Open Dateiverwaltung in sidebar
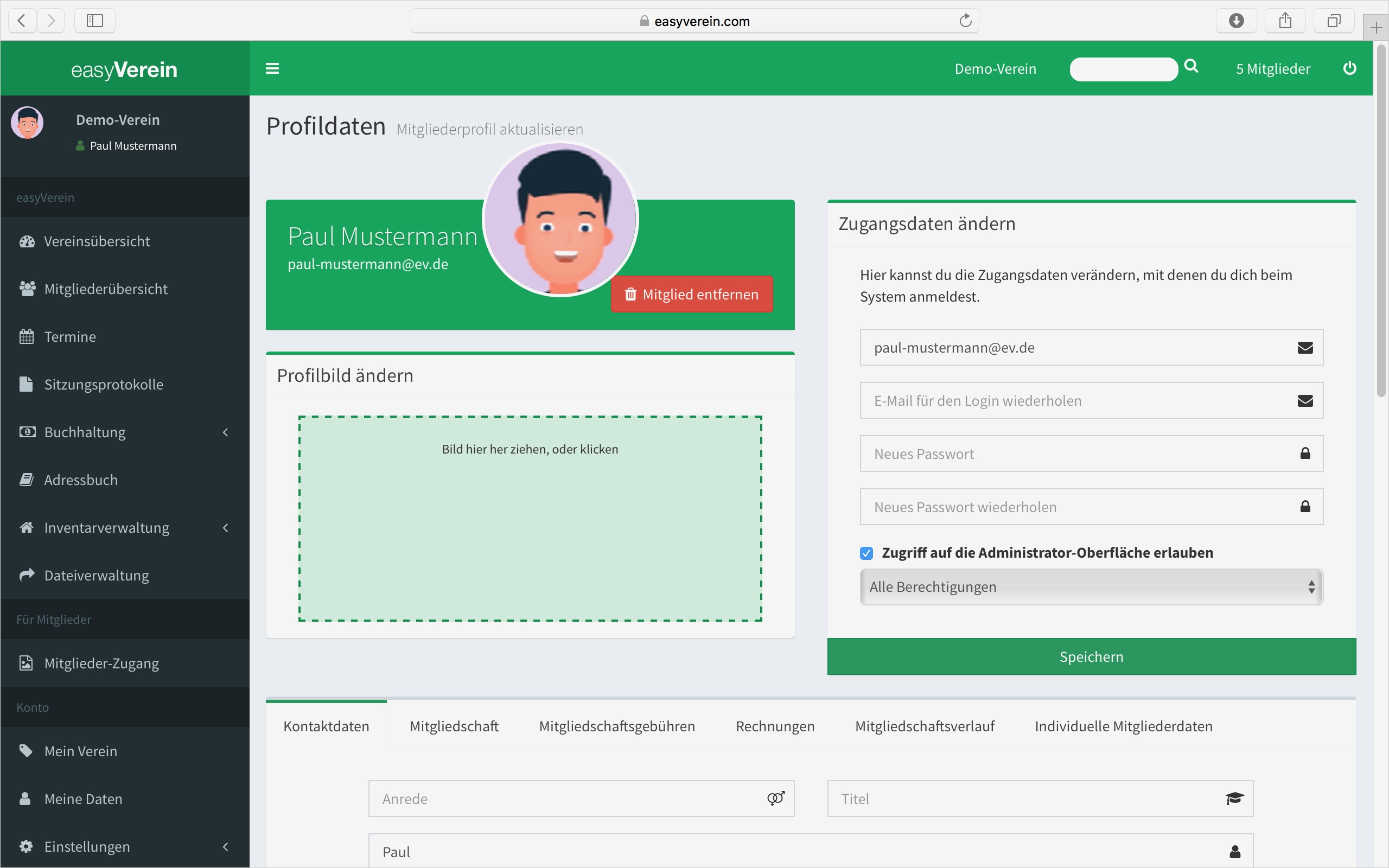Image resolution: width=1389 pixels, height=868 pixels. [x=97, y=575]
